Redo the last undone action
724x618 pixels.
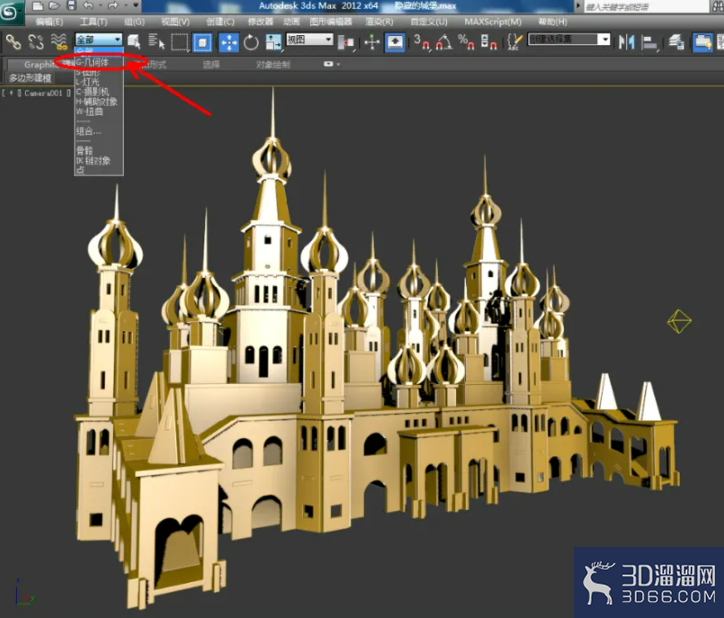click(113, 6)
